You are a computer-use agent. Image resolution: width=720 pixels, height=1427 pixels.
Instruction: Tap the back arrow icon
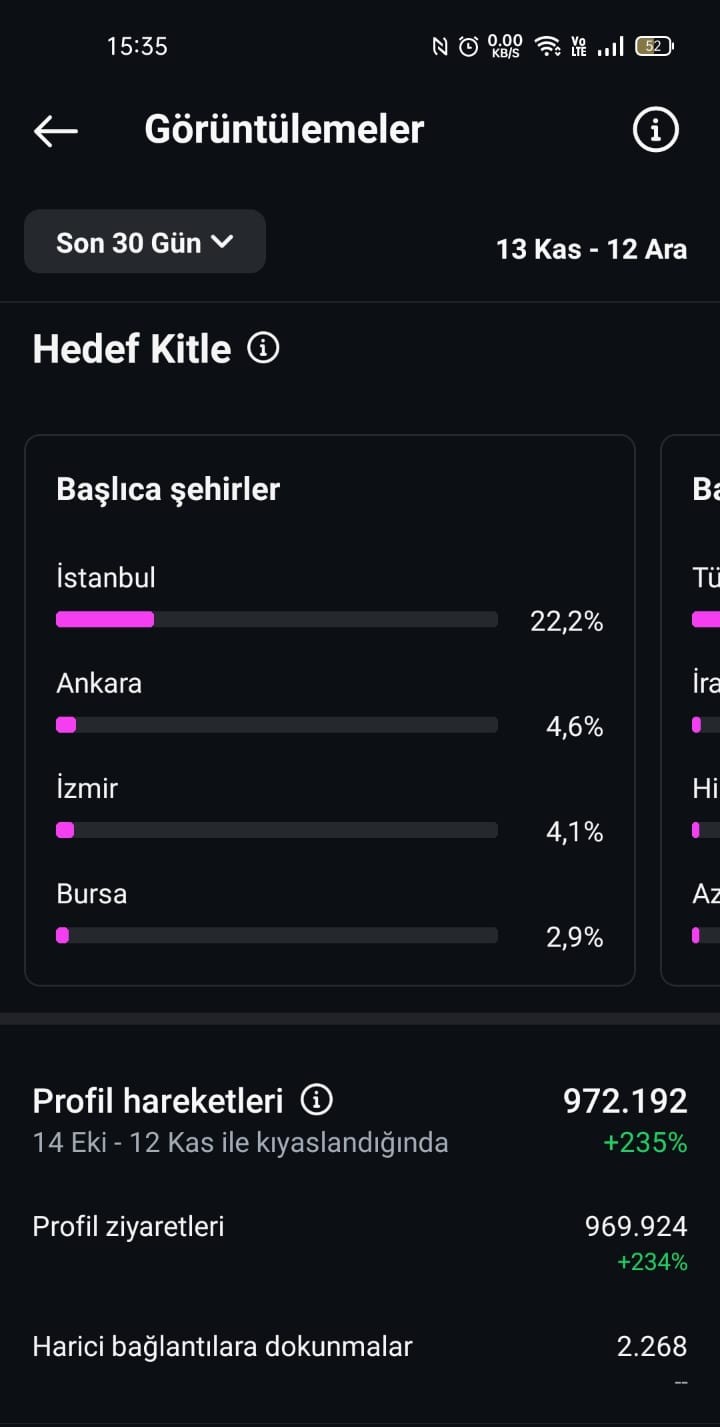pyautogui.click(x=56, y=130)
